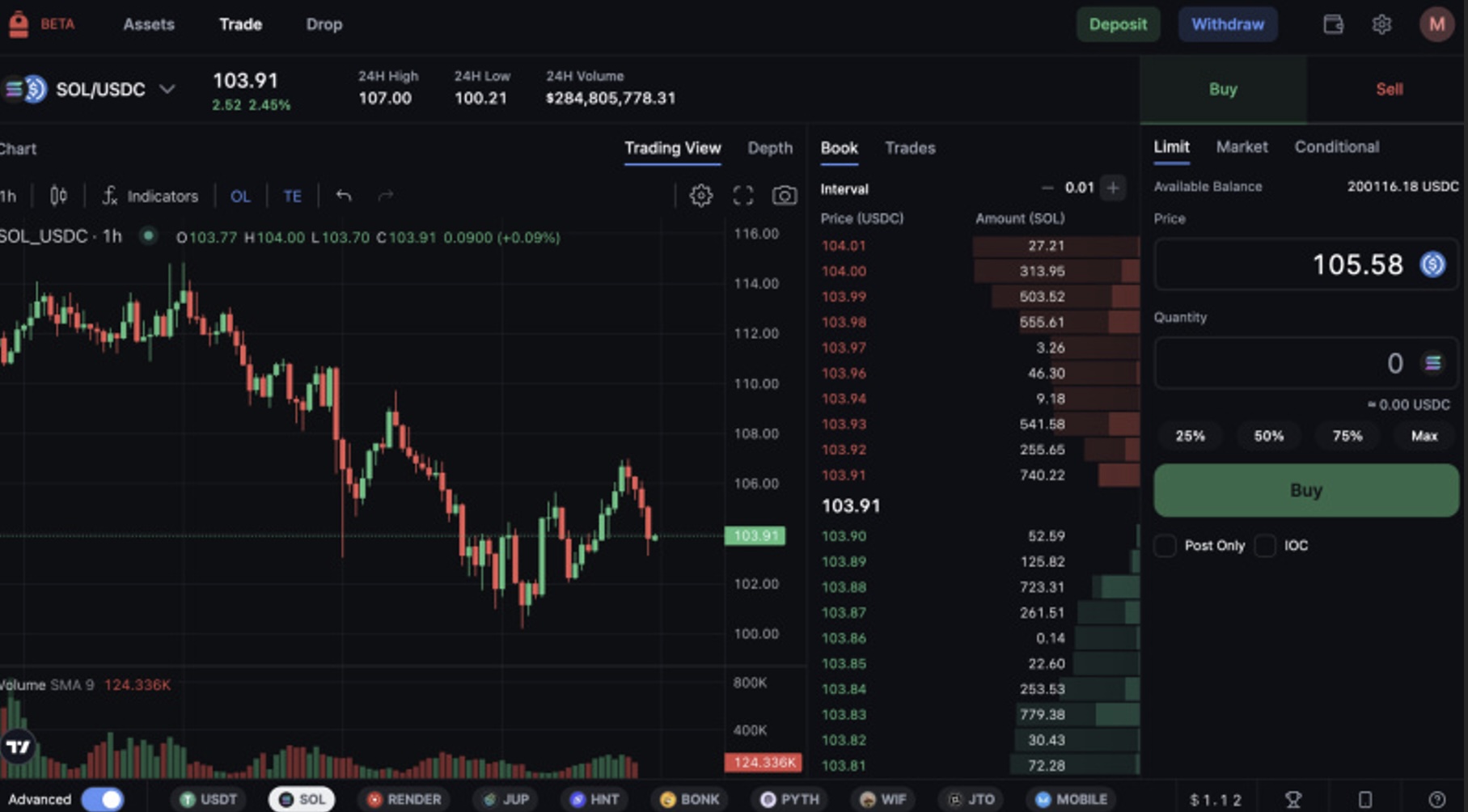Take a chart snapshot with camera icon
This screenshot has width=1468, height=812.
(x=784, y=196)
